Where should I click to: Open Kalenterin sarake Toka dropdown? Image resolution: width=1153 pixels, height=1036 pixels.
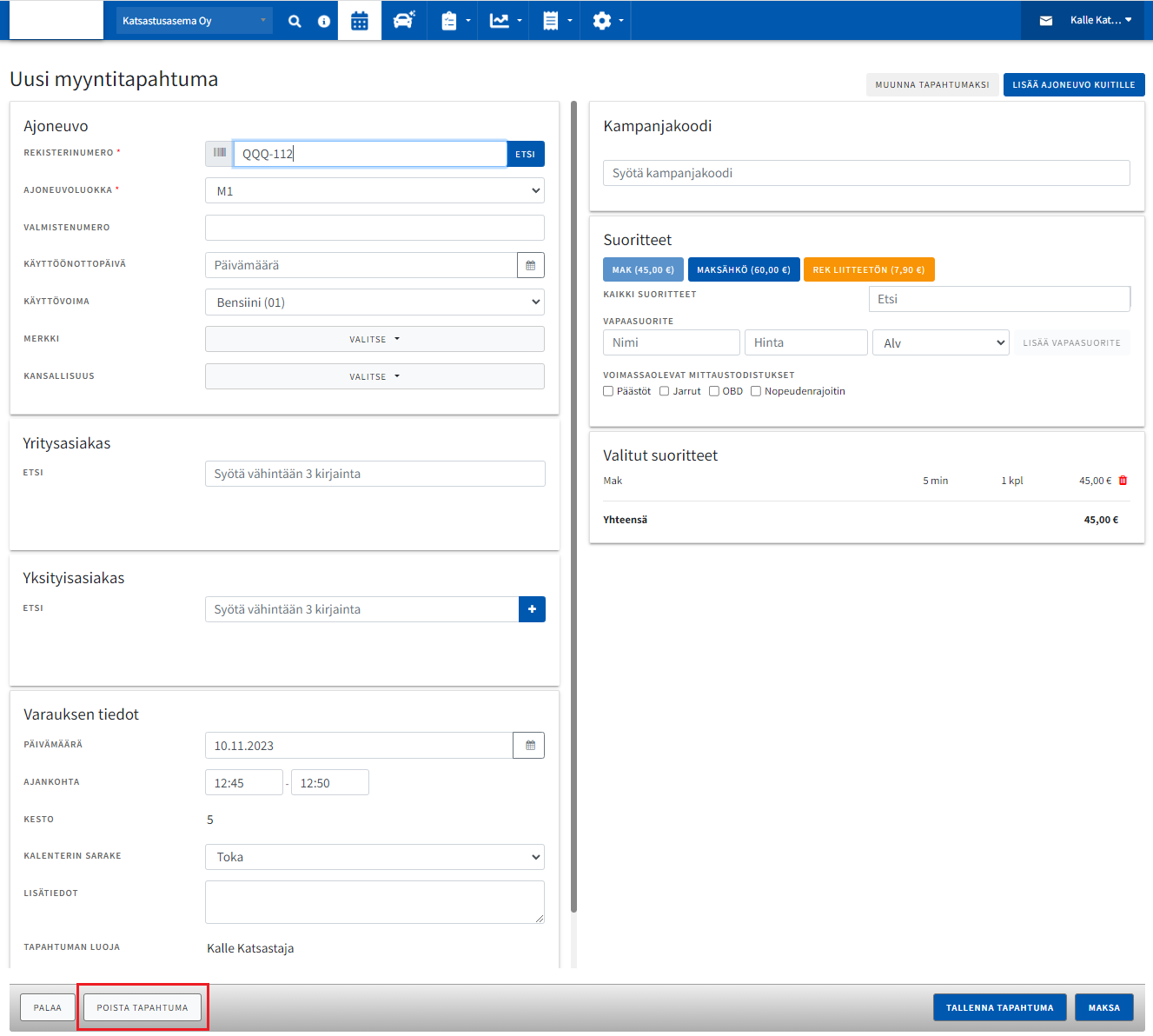(374, 857)
